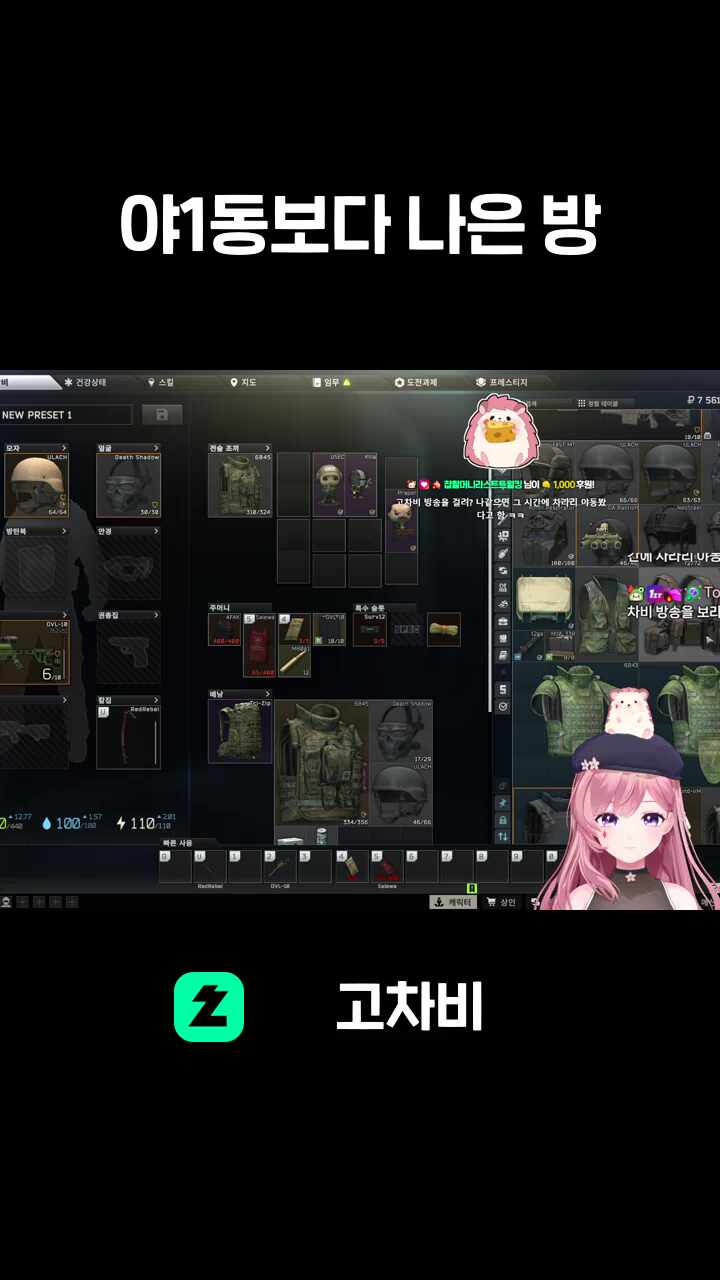Click the up-down arrows sort icon in the stash sidebar
Viewport: 720px width, 1280px height.
pyautogui.click(x=503, y=836)
